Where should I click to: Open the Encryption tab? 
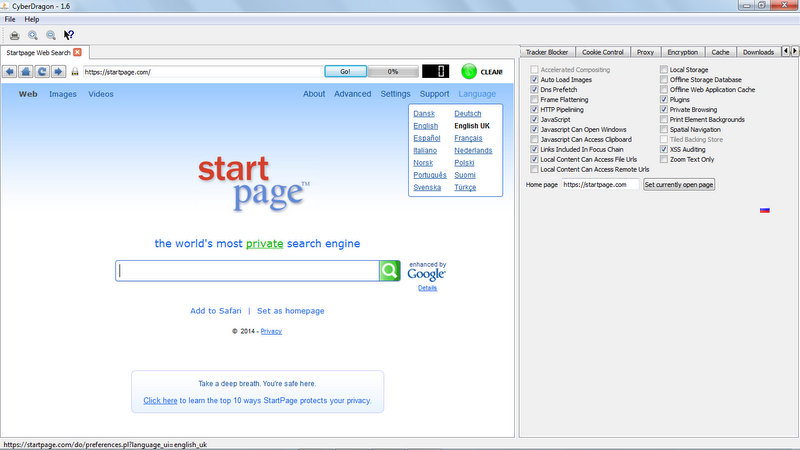683,52
